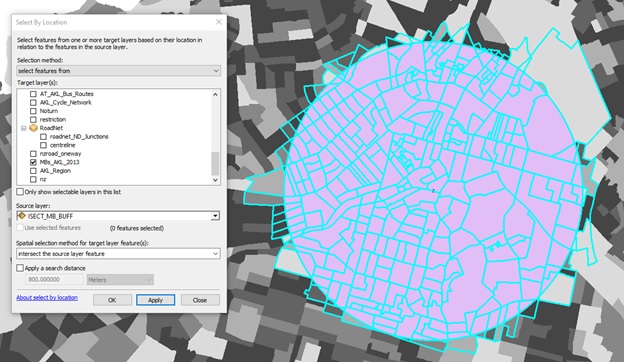Open the Selection method dropdown

pos(118,71)
